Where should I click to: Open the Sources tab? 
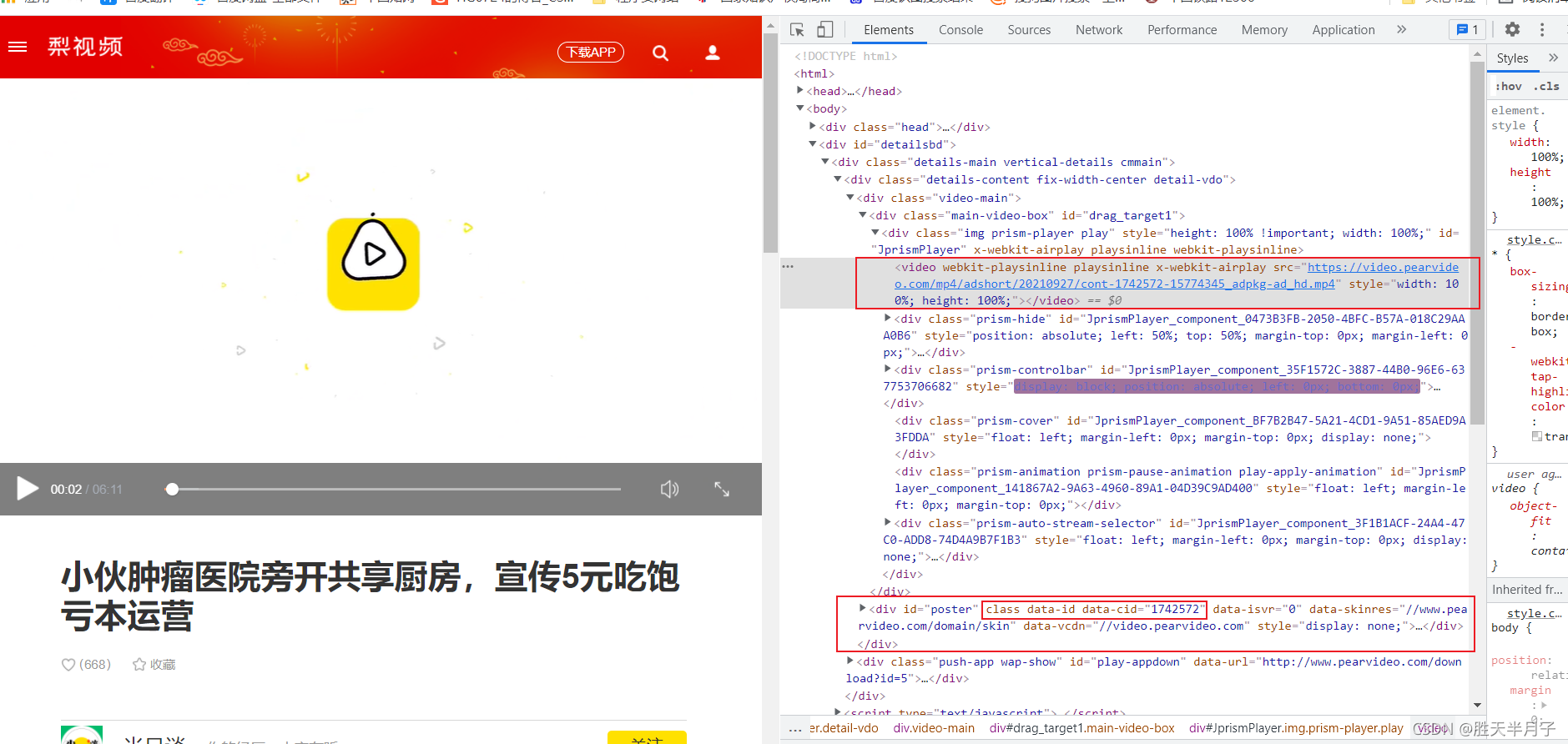[1029, 30]
